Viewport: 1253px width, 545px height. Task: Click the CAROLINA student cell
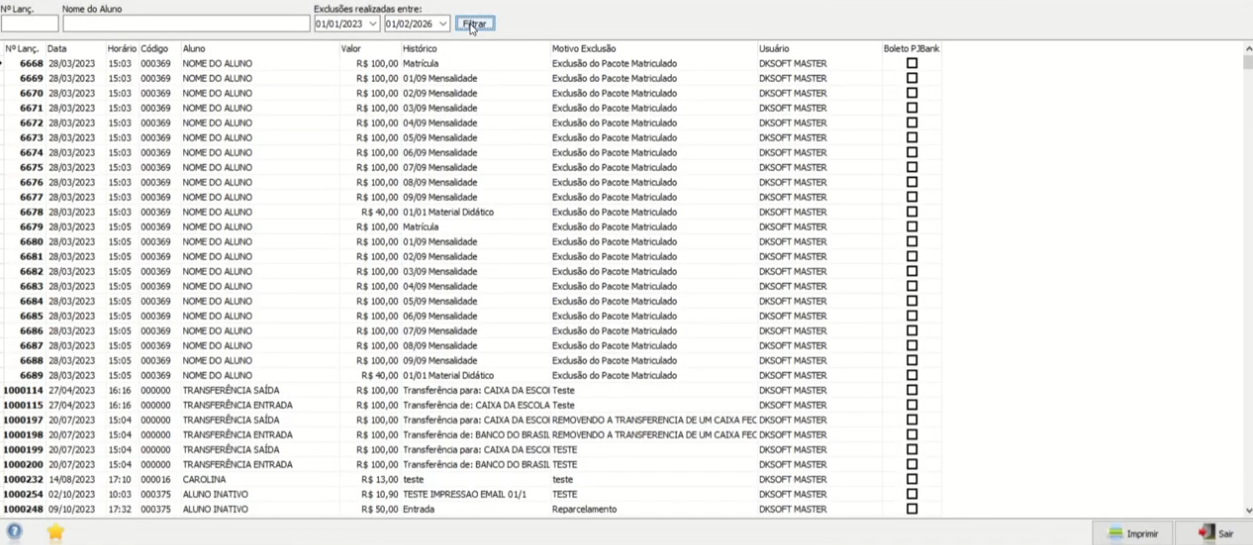tap(204, 479)
